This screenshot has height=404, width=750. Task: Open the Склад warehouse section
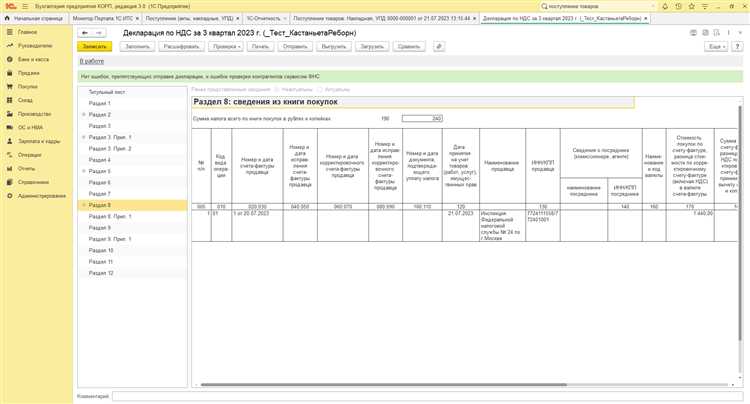click(8, 100)
